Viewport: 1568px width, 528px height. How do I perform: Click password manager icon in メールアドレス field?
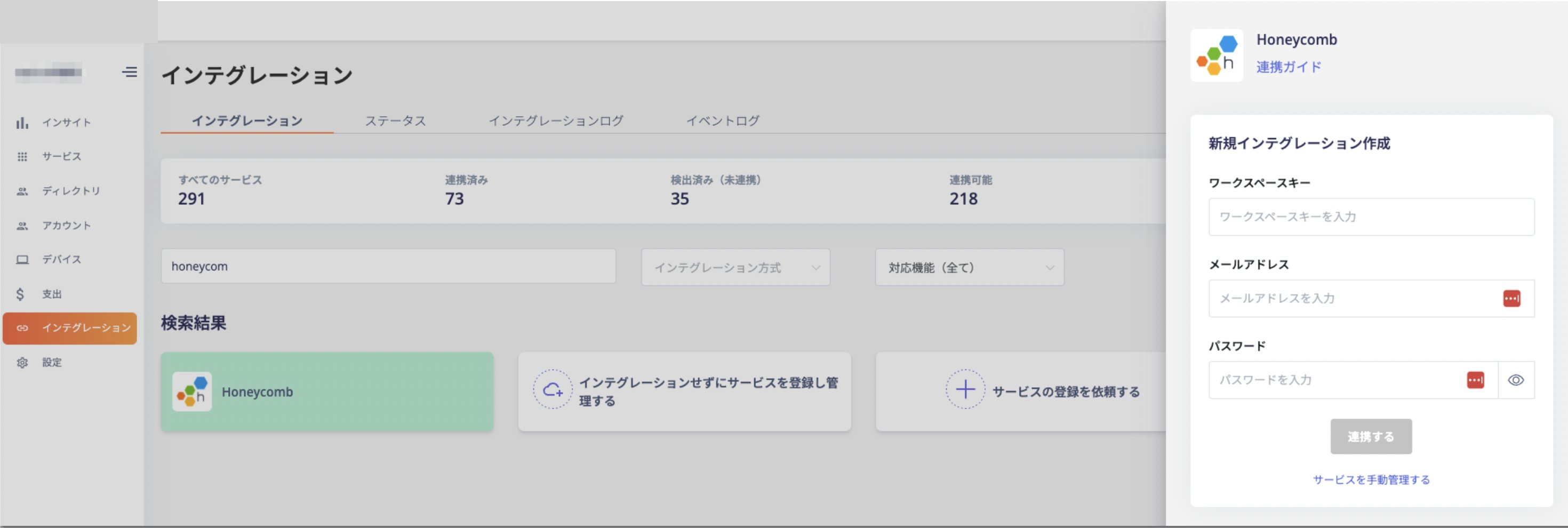tap(1512, 299)
